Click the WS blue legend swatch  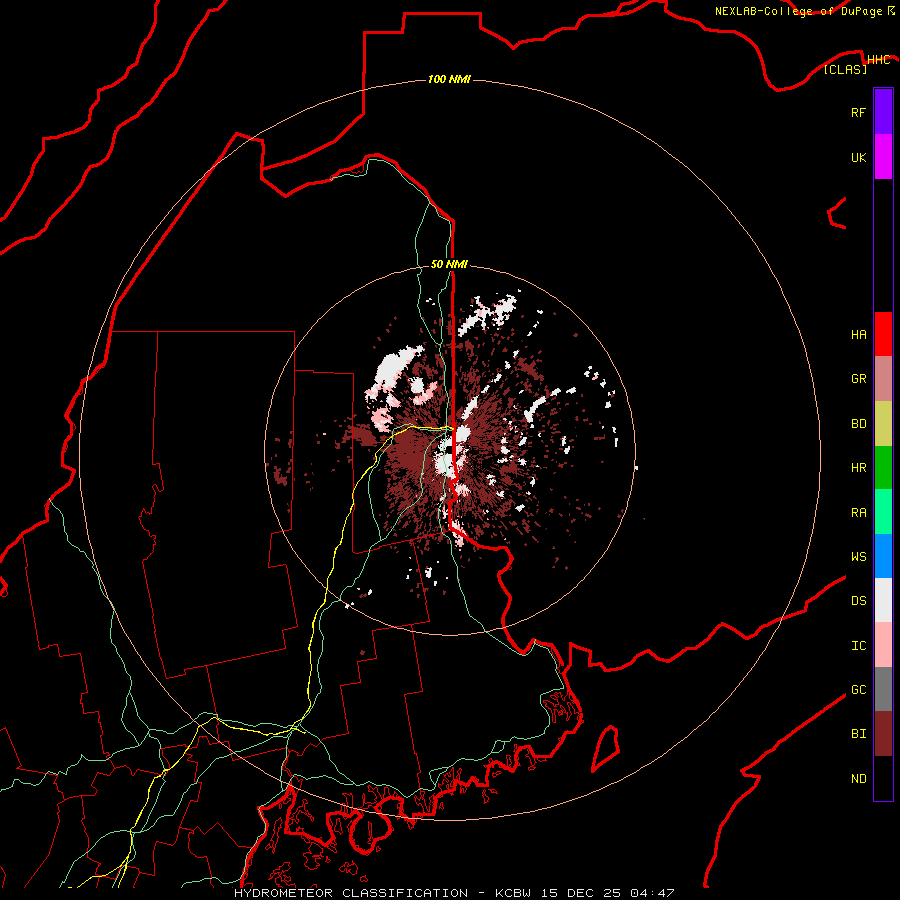coord(883,556)
